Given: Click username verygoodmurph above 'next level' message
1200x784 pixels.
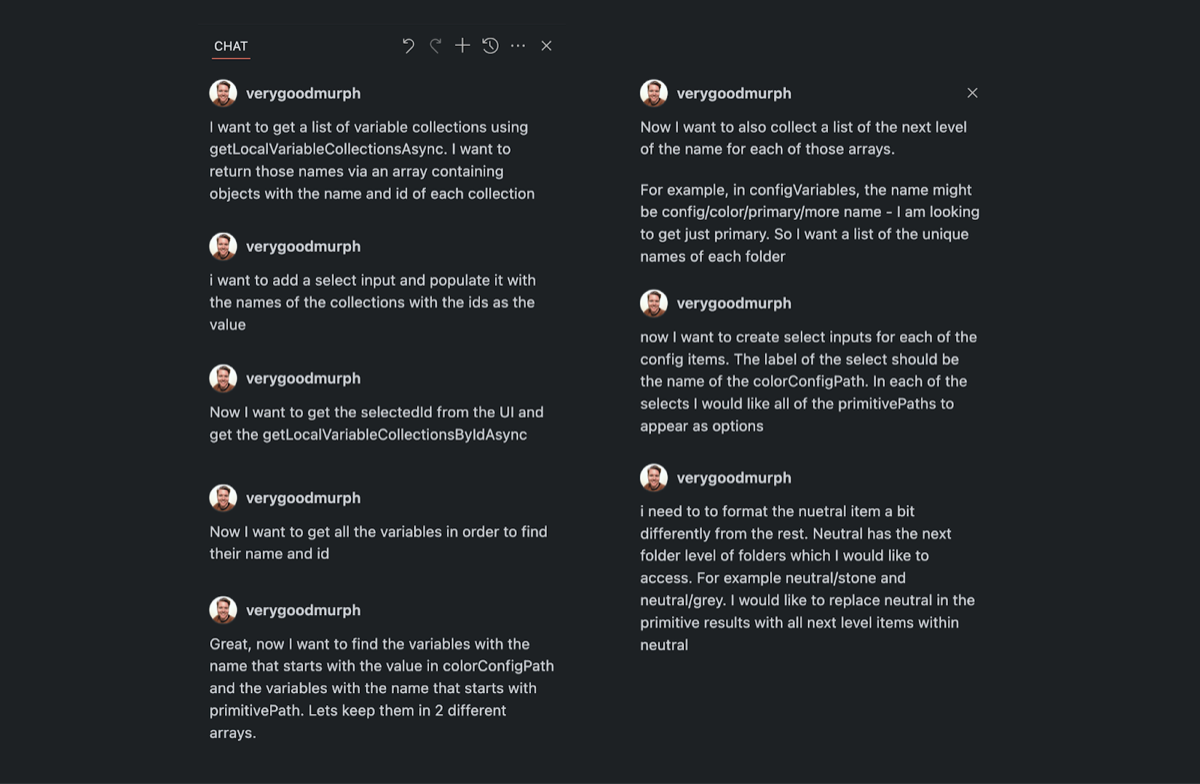Looking at the screenshot, I should pos(733,93).
